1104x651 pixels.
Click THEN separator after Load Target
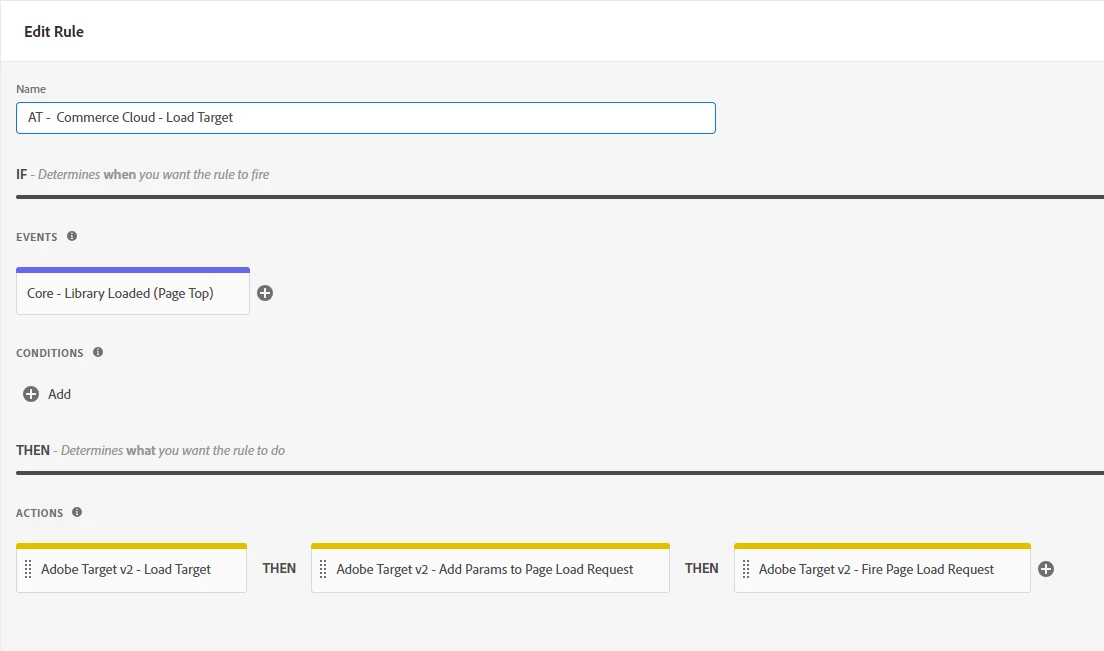pos(279,568)
